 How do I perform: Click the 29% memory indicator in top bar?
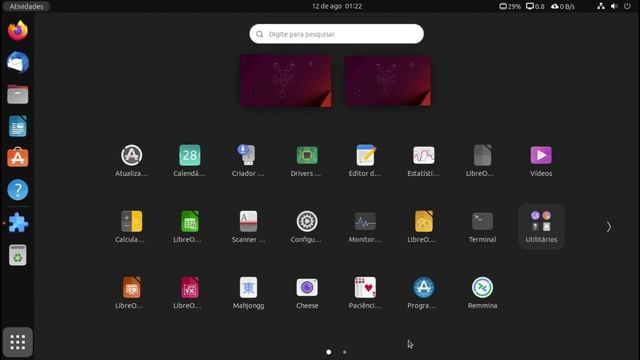[x=510, y=6]
